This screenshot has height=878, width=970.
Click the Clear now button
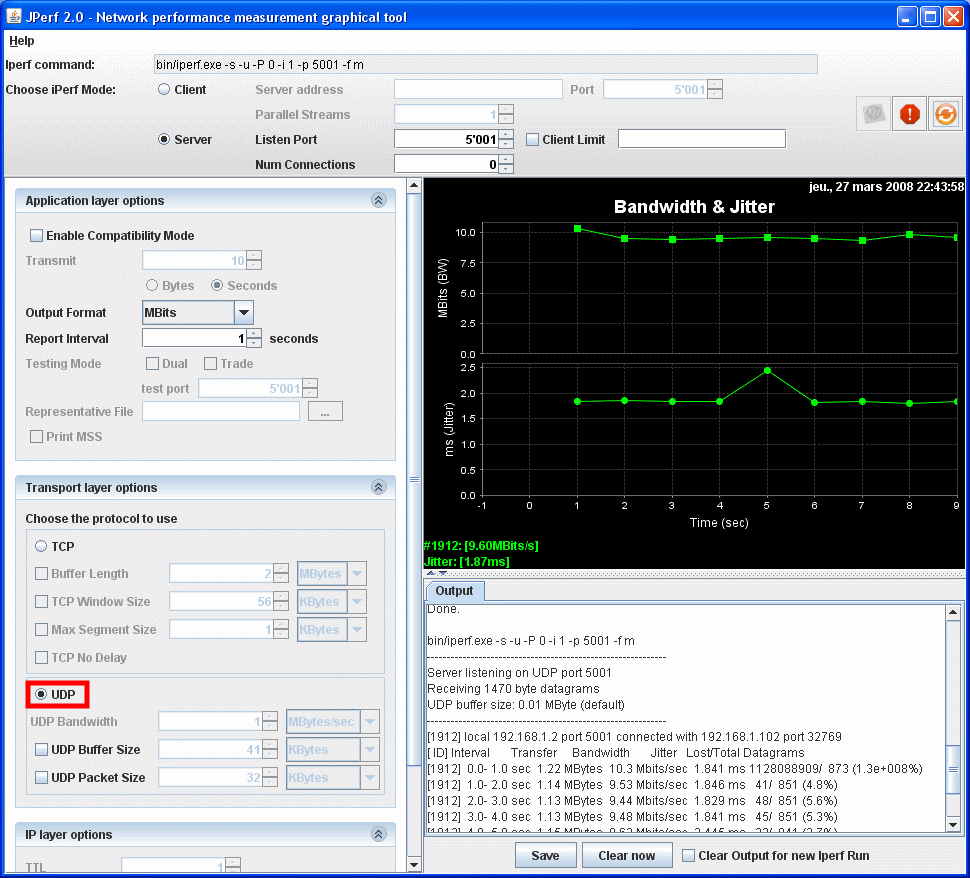pyautogui.click(x=627, y=855)
